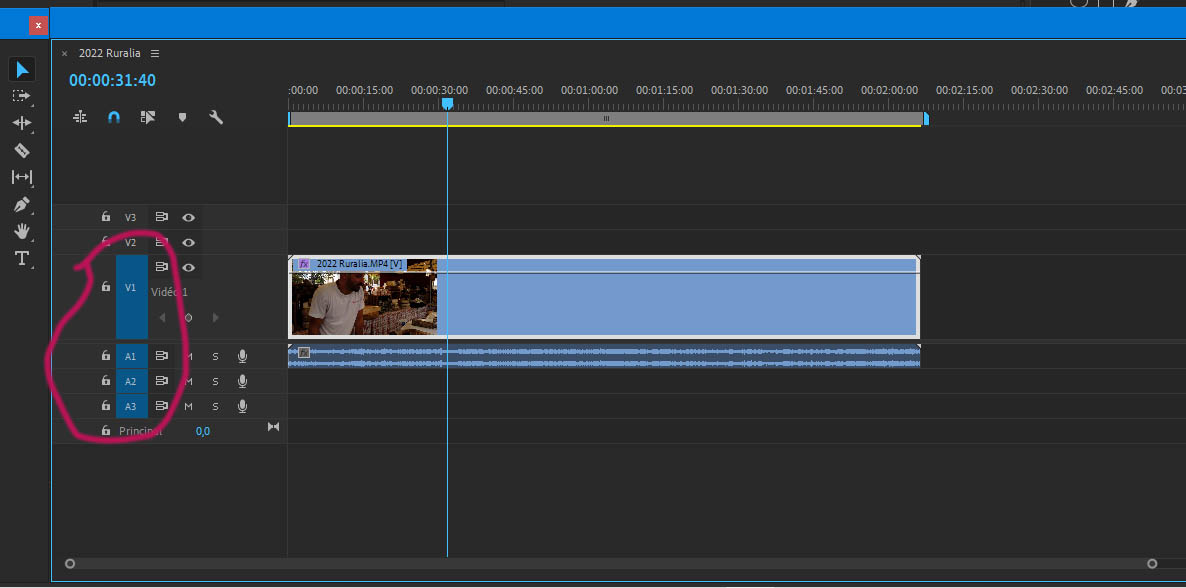
Task: Open Timeline Display Settings wrench
Action: coord(215,117)
